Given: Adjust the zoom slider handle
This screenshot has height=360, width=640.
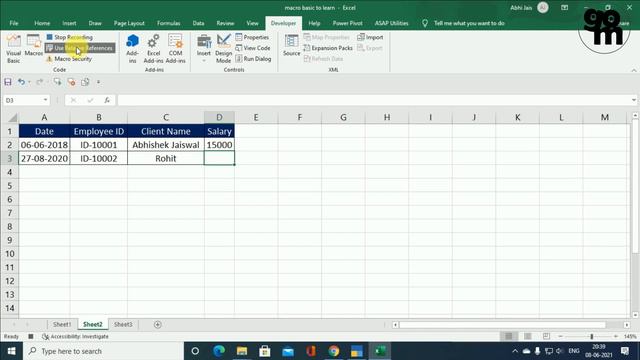Looking at the screenshot, I should coord(591,336).
